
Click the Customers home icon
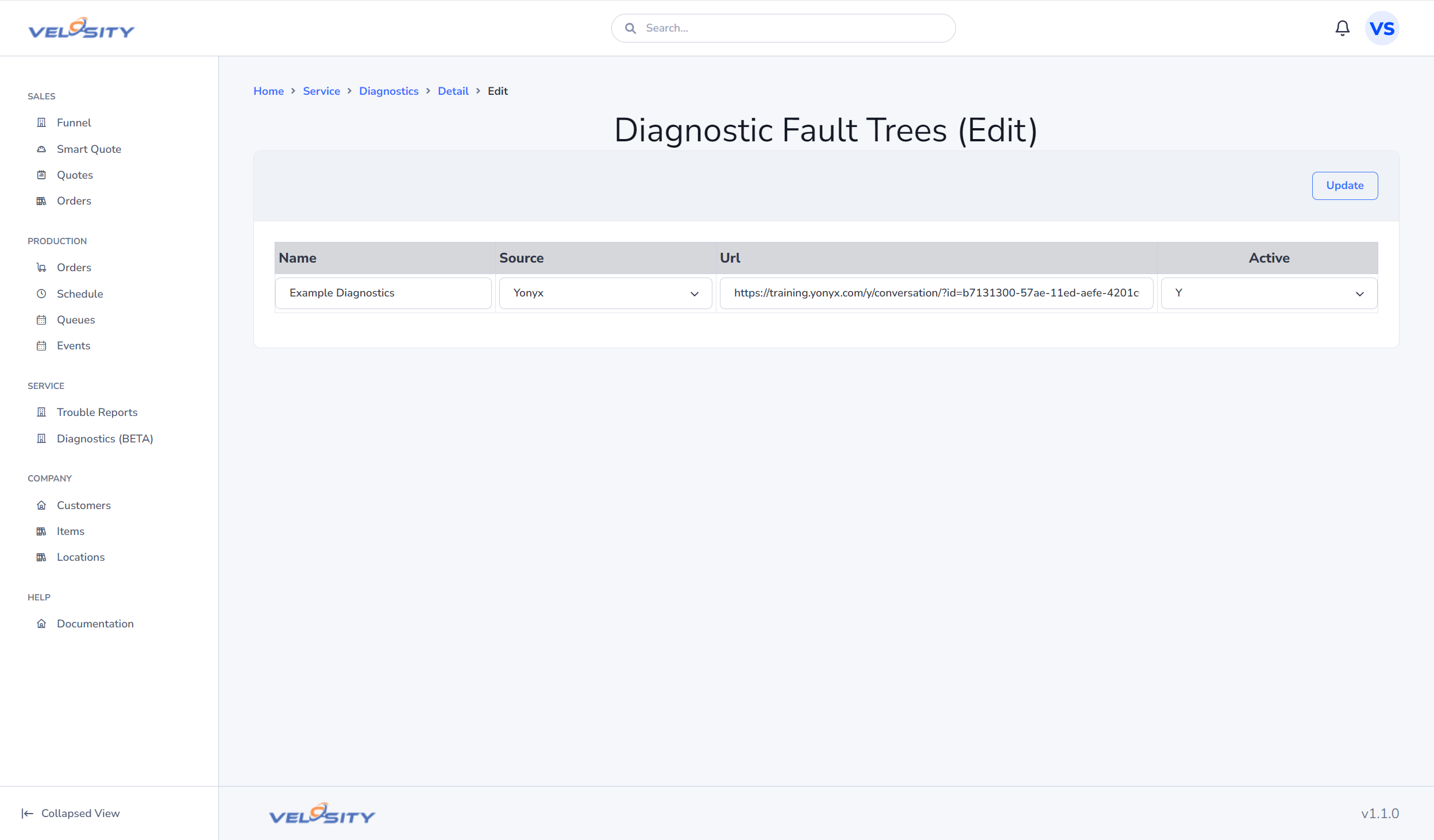[x=41, y=505]
